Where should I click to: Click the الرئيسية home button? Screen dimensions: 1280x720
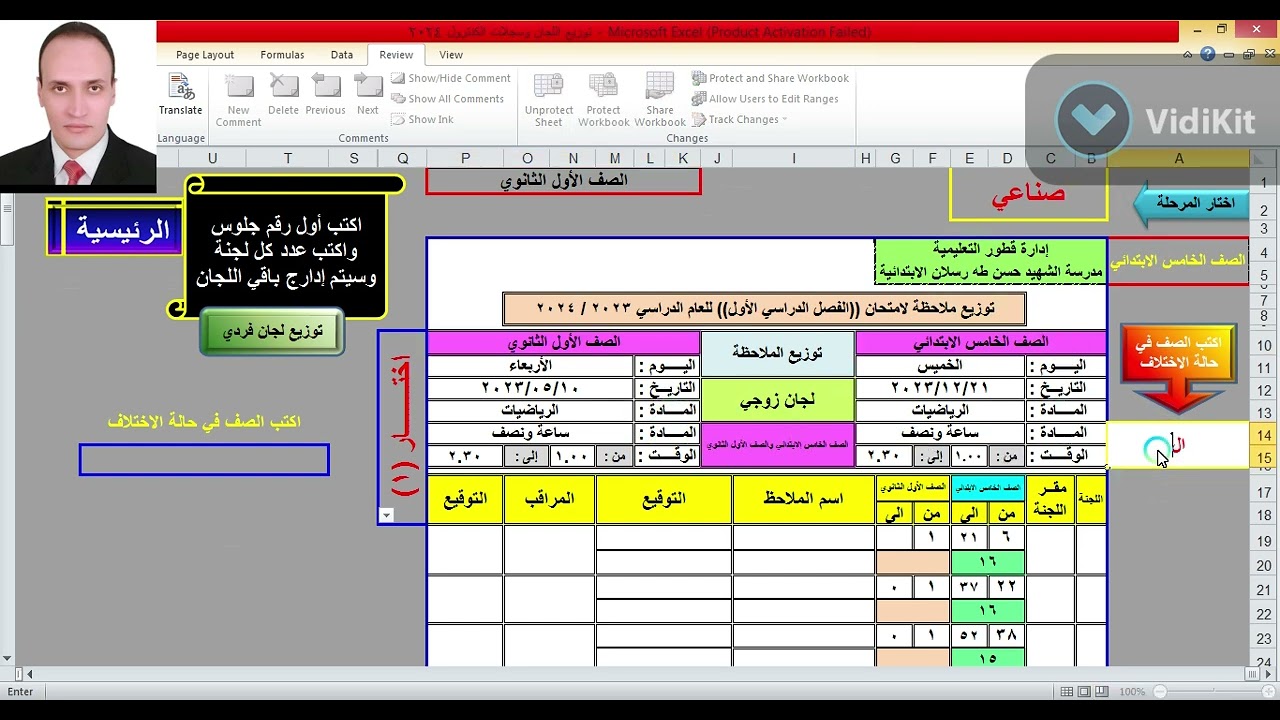pos(116,228)
